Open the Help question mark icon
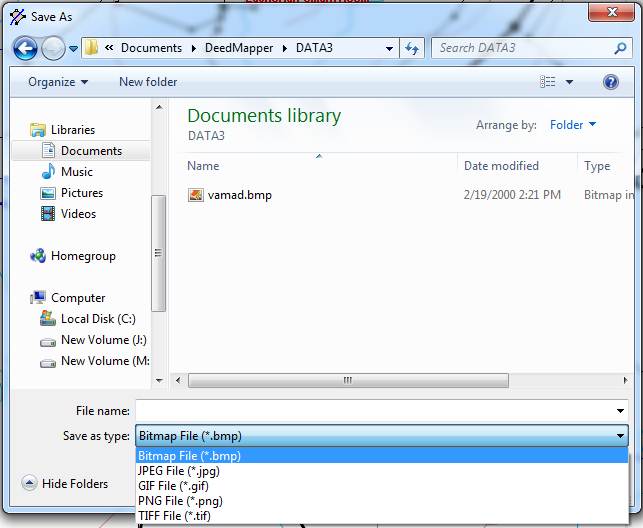Viewport: 643px width, 528px height. pos(611,82)
